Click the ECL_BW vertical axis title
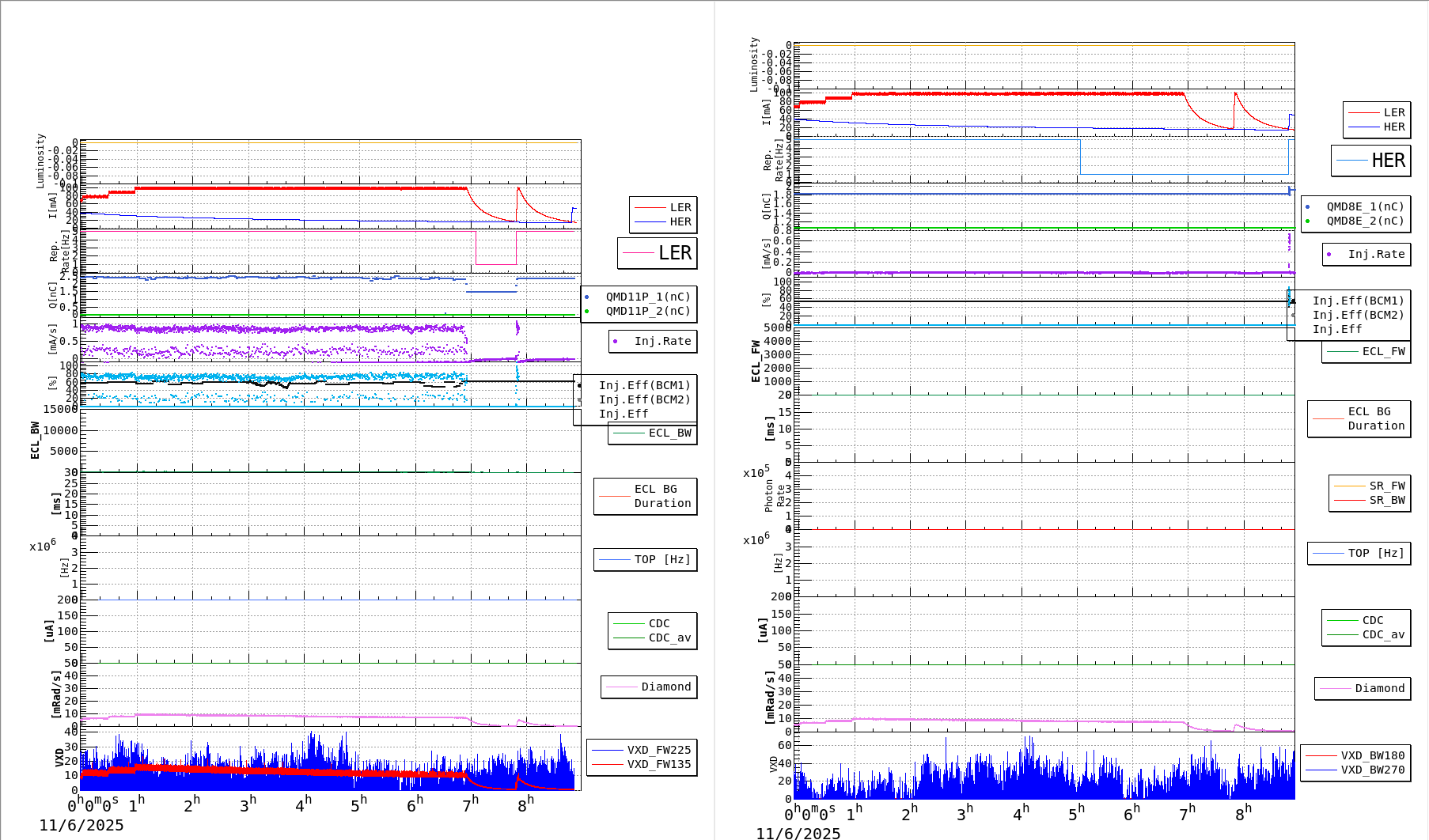This screenshot has width=1429, height=840. 35,440
